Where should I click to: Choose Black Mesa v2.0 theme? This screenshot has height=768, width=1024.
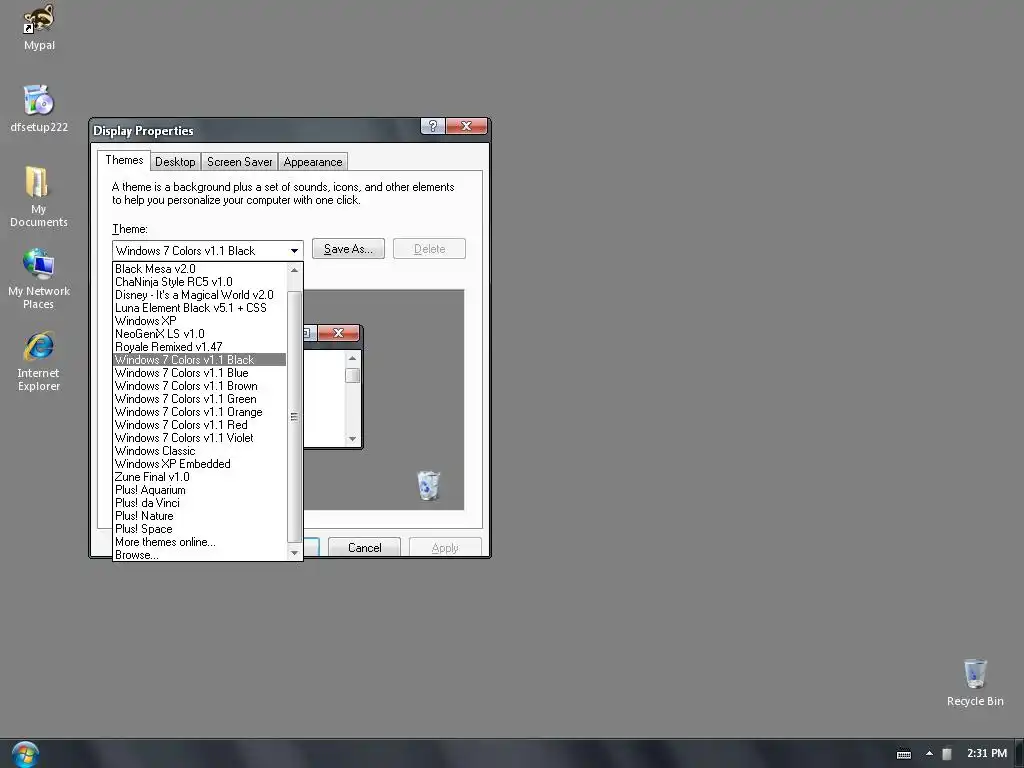(x=199, y=269)
